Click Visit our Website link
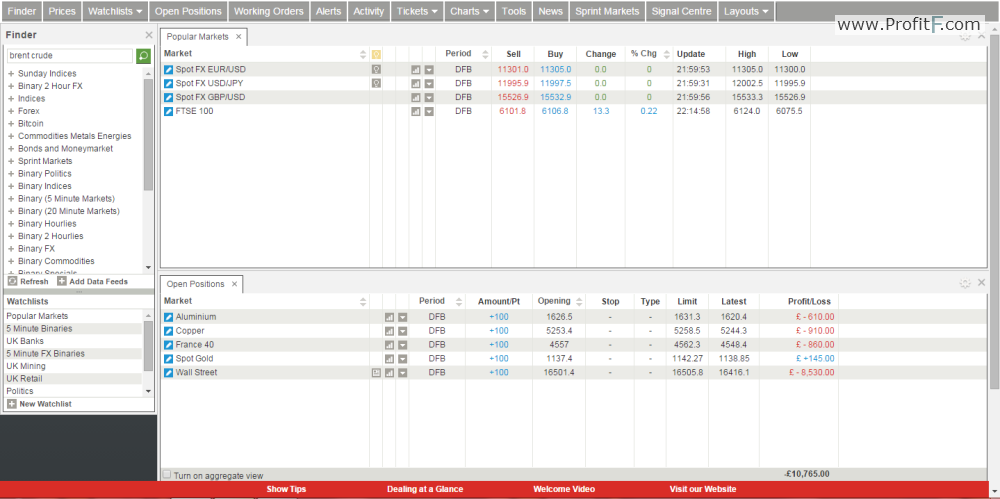 (x=703, y=489)
